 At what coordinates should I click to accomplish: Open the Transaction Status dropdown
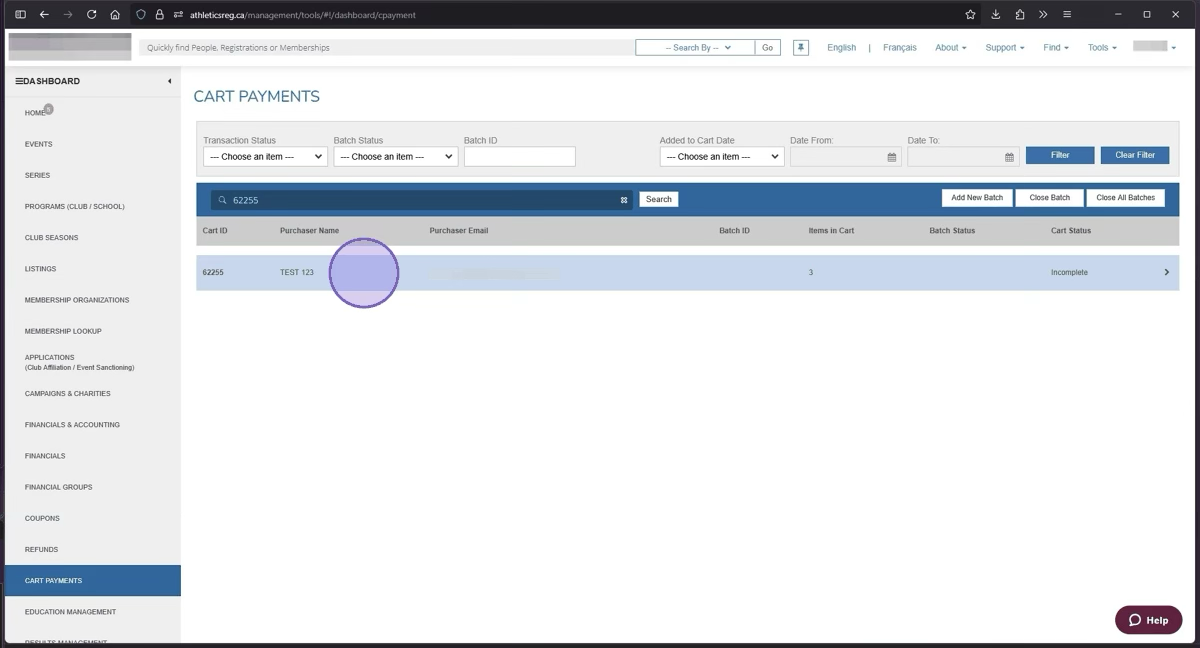(x=265, y=157)
